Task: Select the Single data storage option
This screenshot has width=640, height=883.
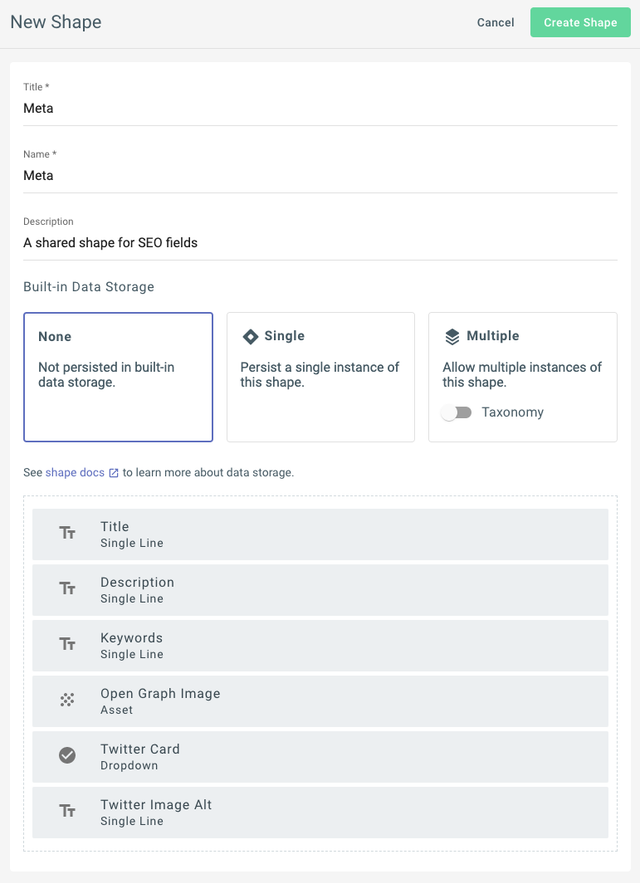Action: (x=320, y=377)
